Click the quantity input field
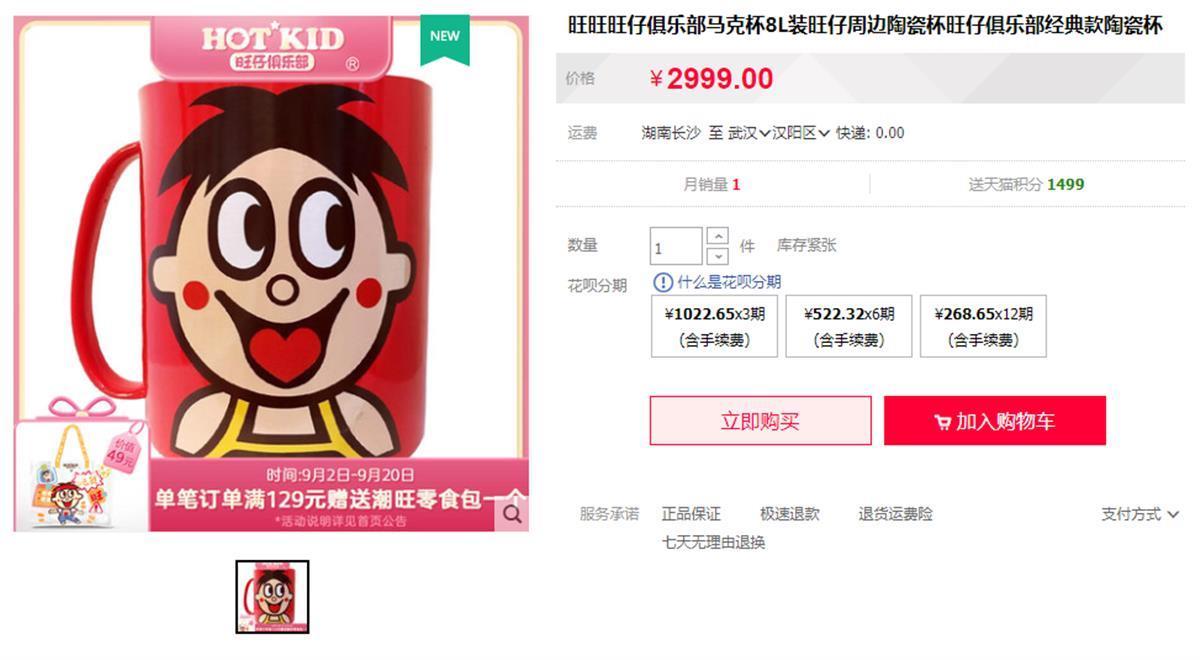 coord(676,247)
